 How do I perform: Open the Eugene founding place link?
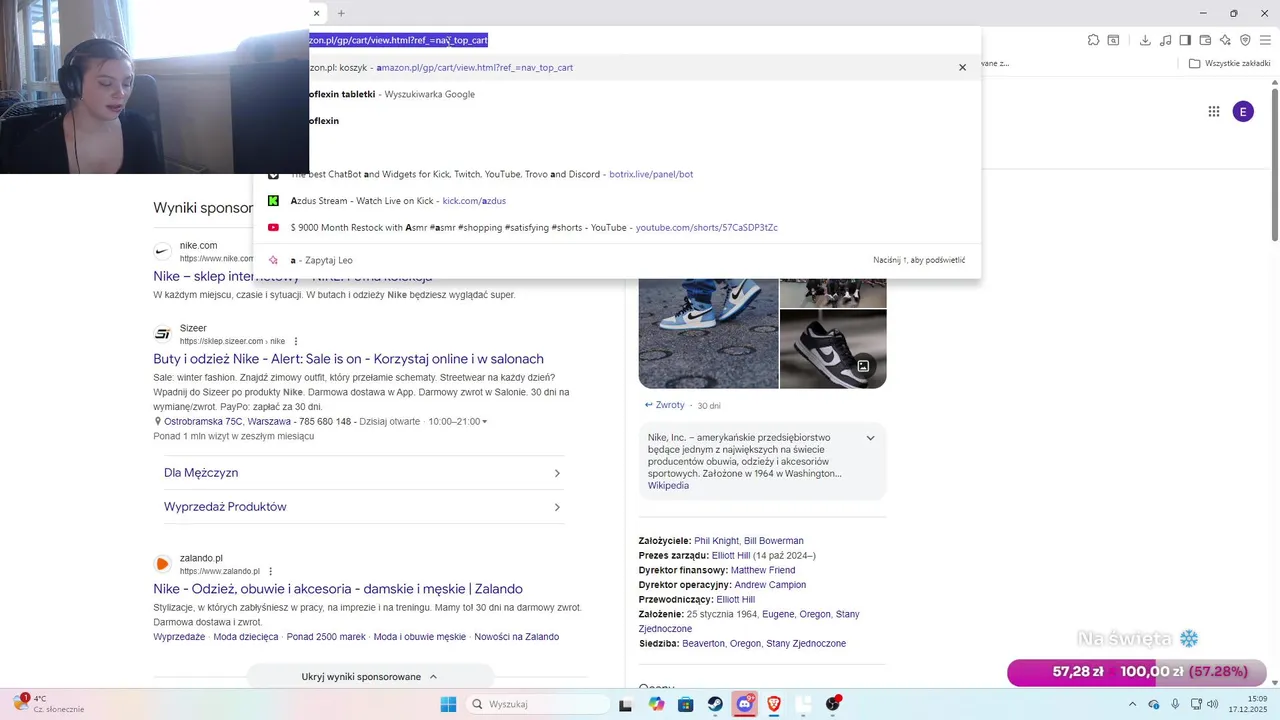[x=778, y=614]
